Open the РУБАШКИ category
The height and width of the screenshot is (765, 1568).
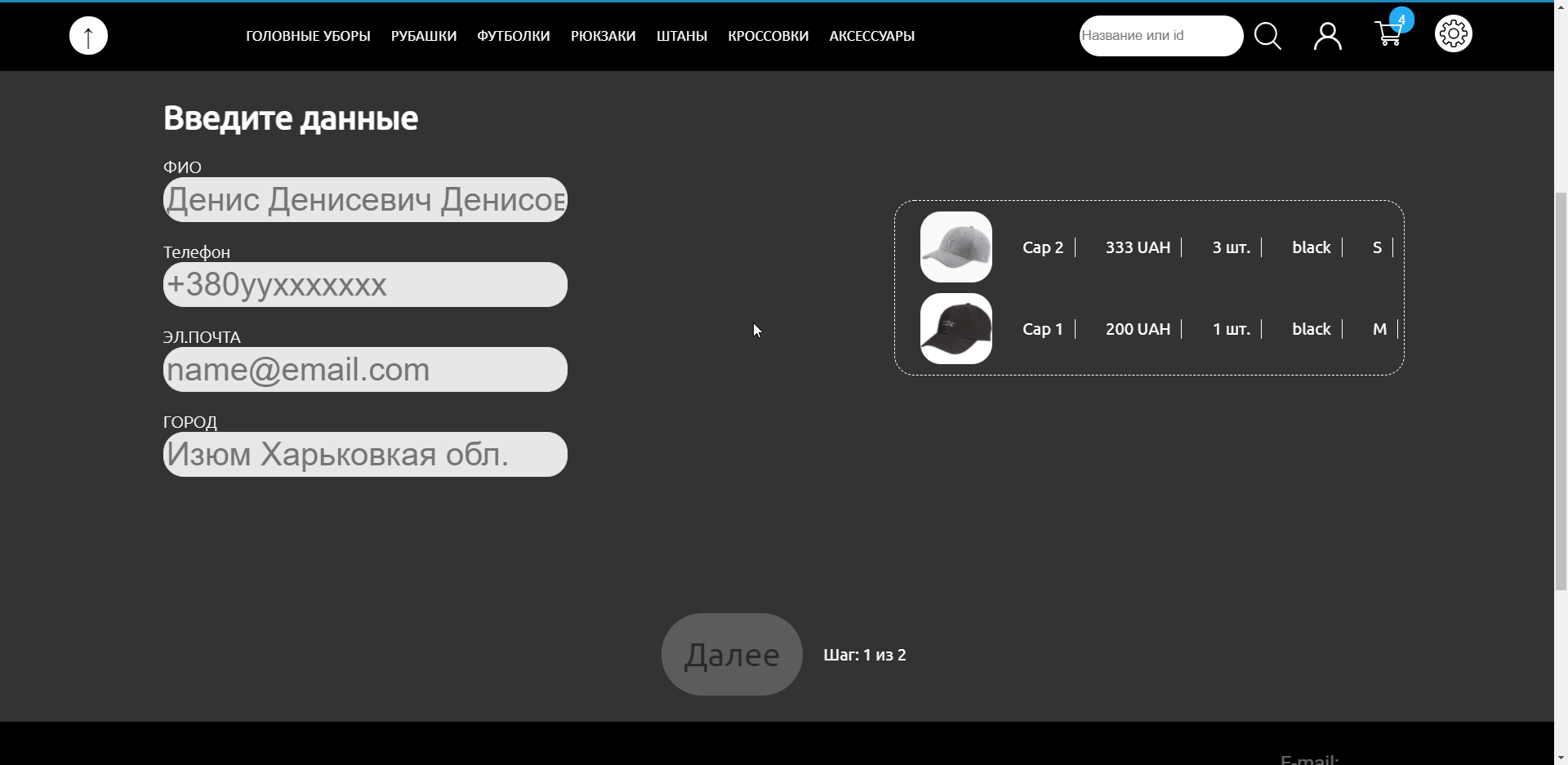tap(424, 36)
